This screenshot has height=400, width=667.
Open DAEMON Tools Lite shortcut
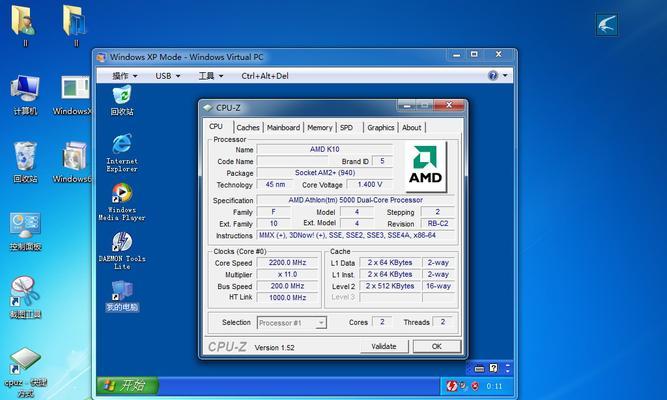point(122,251)
